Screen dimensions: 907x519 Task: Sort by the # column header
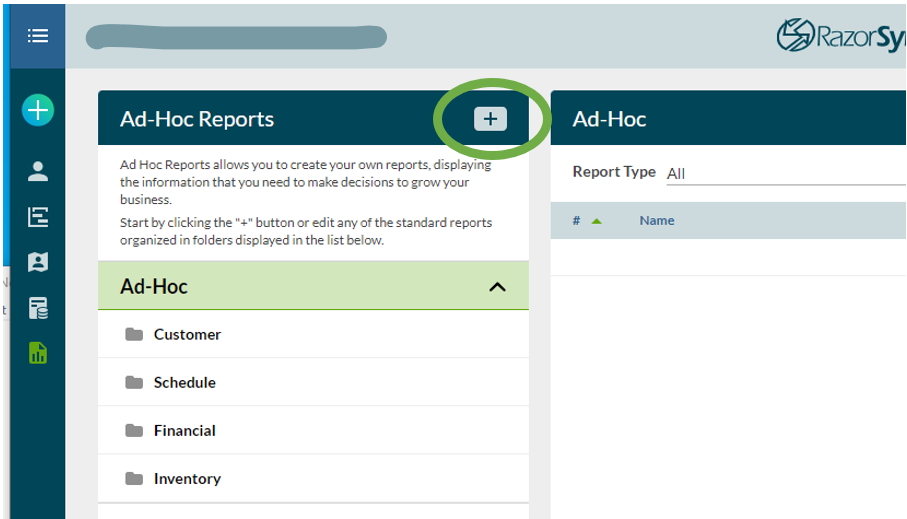tap(577, 220)
